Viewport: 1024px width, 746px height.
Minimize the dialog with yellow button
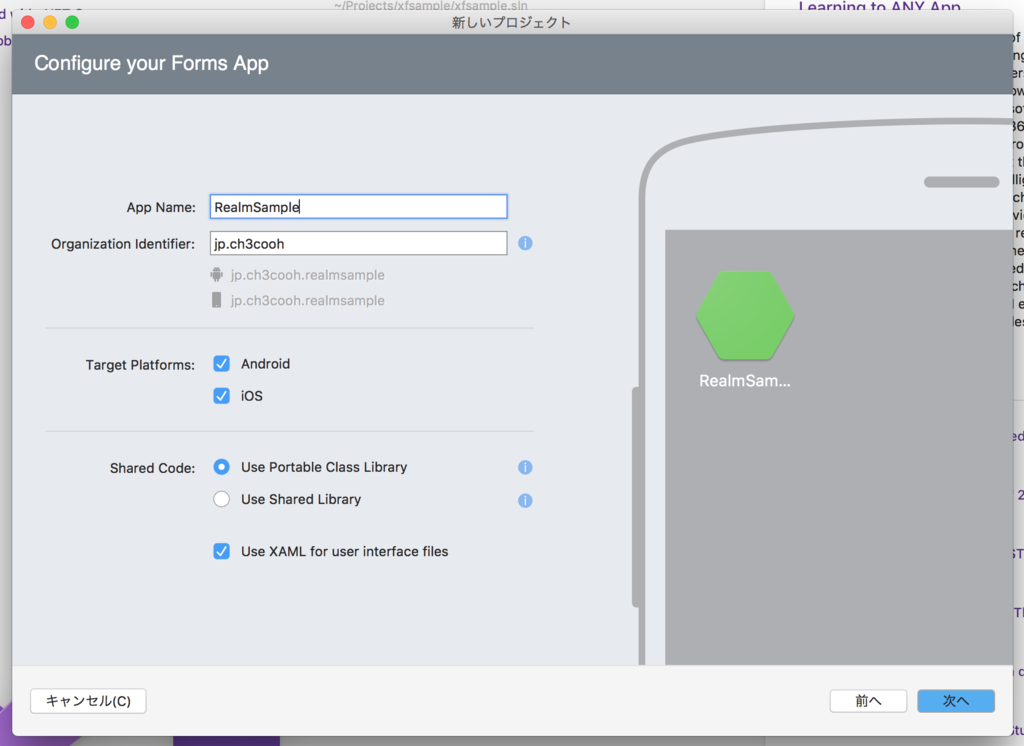pos(50,22)
